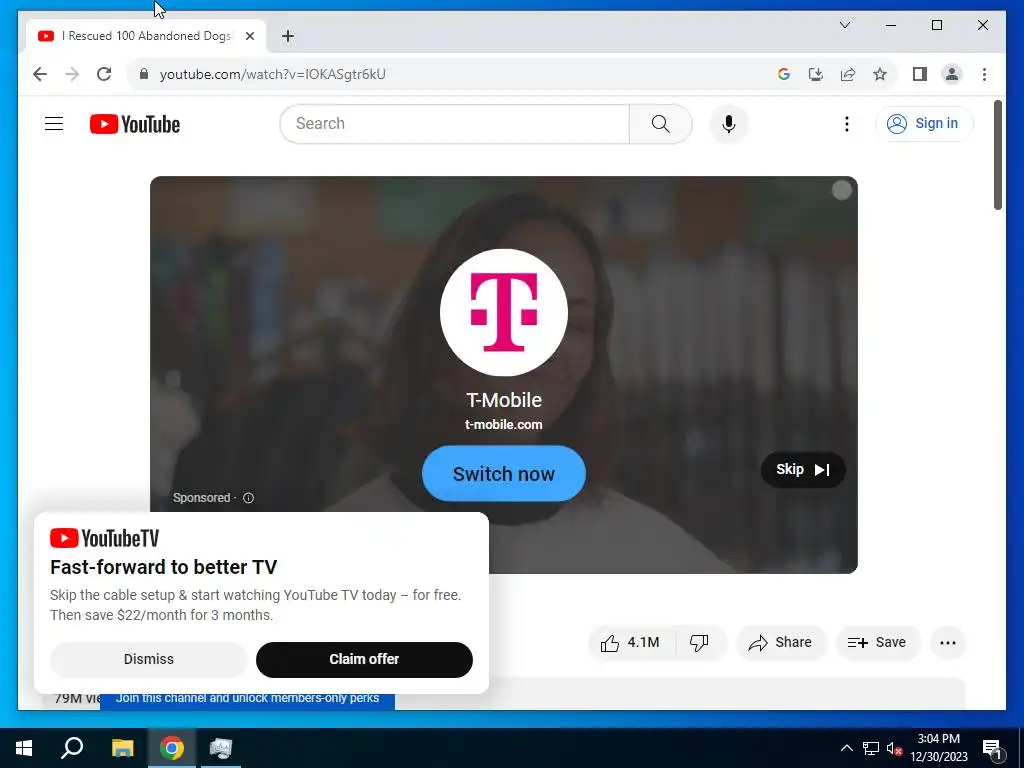Click the Switch now ad button
Viewport: 1024px width, 768px height.
504,473
